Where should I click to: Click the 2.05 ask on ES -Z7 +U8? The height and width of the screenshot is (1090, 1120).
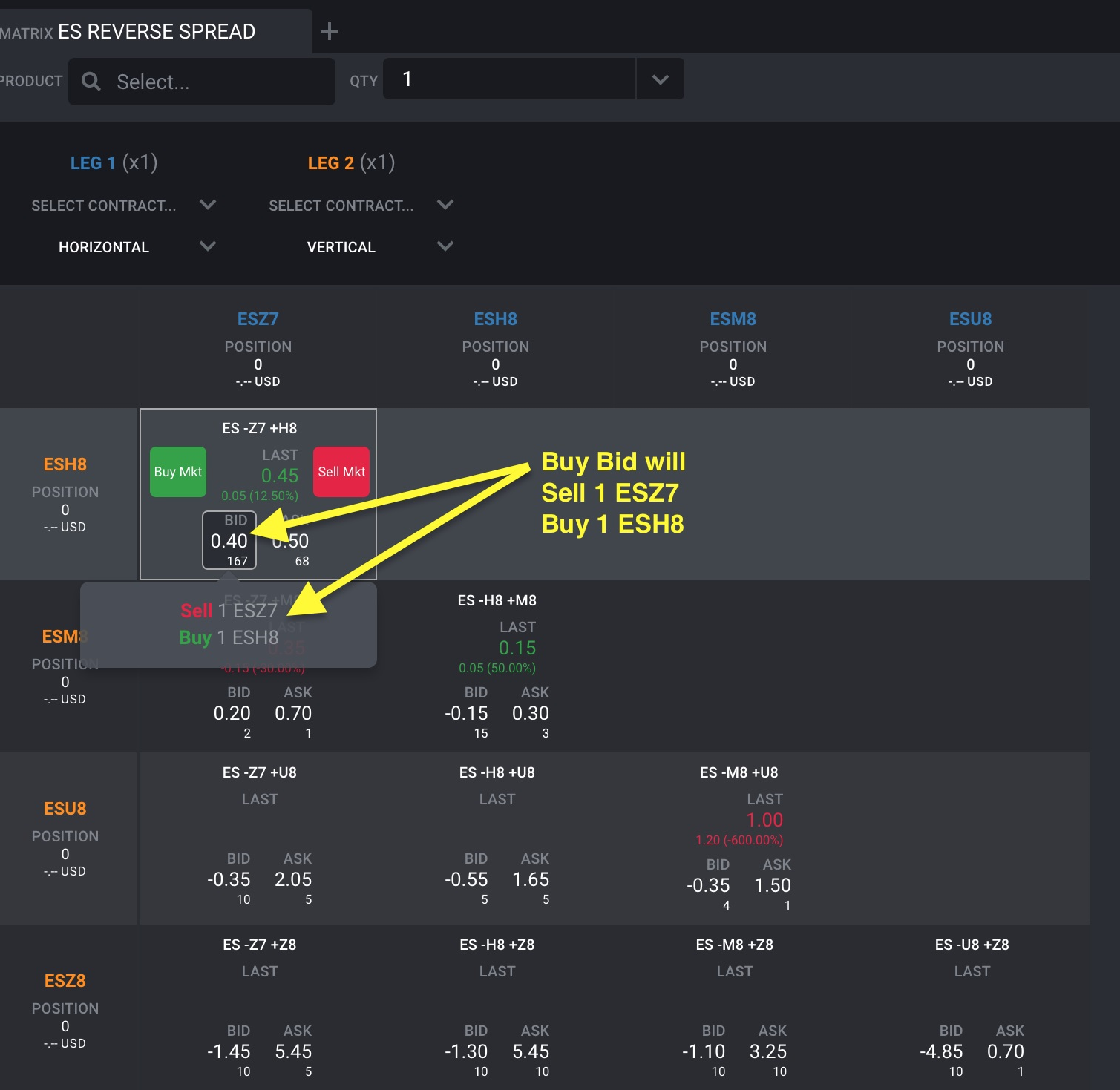coord(293,879)
